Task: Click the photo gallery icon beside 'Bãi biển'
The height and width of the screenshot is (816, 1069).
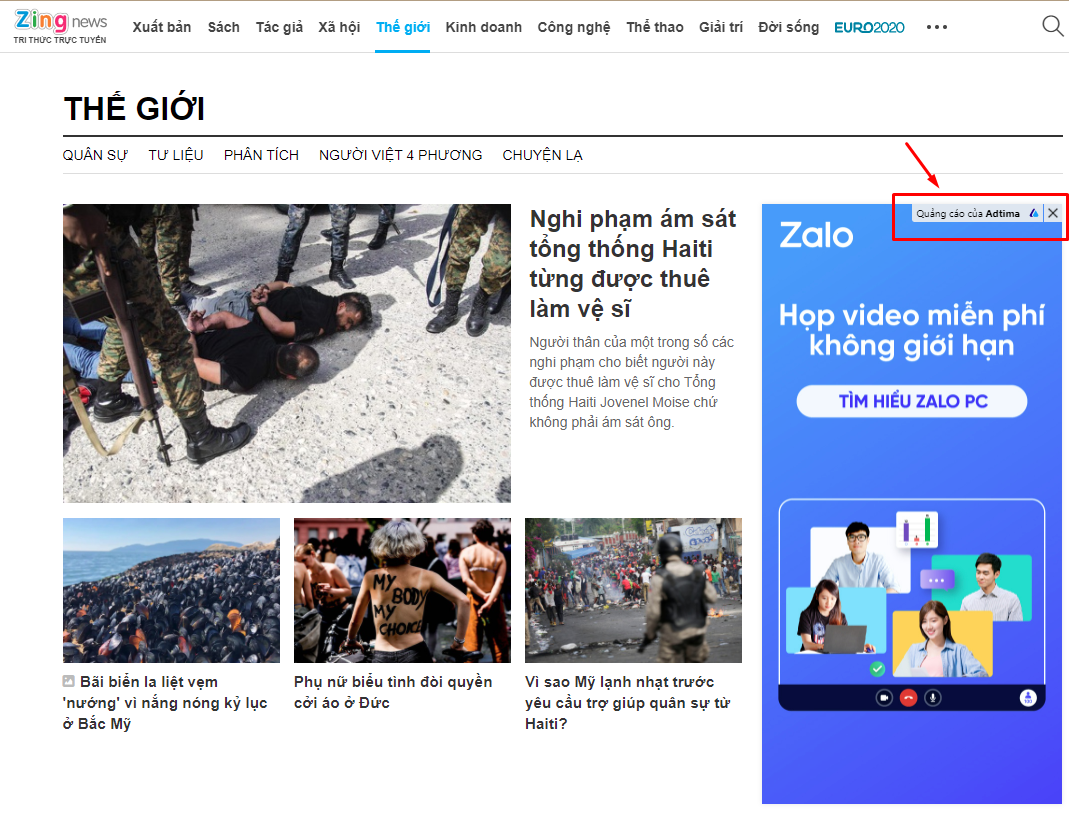Action: [68, 681]
